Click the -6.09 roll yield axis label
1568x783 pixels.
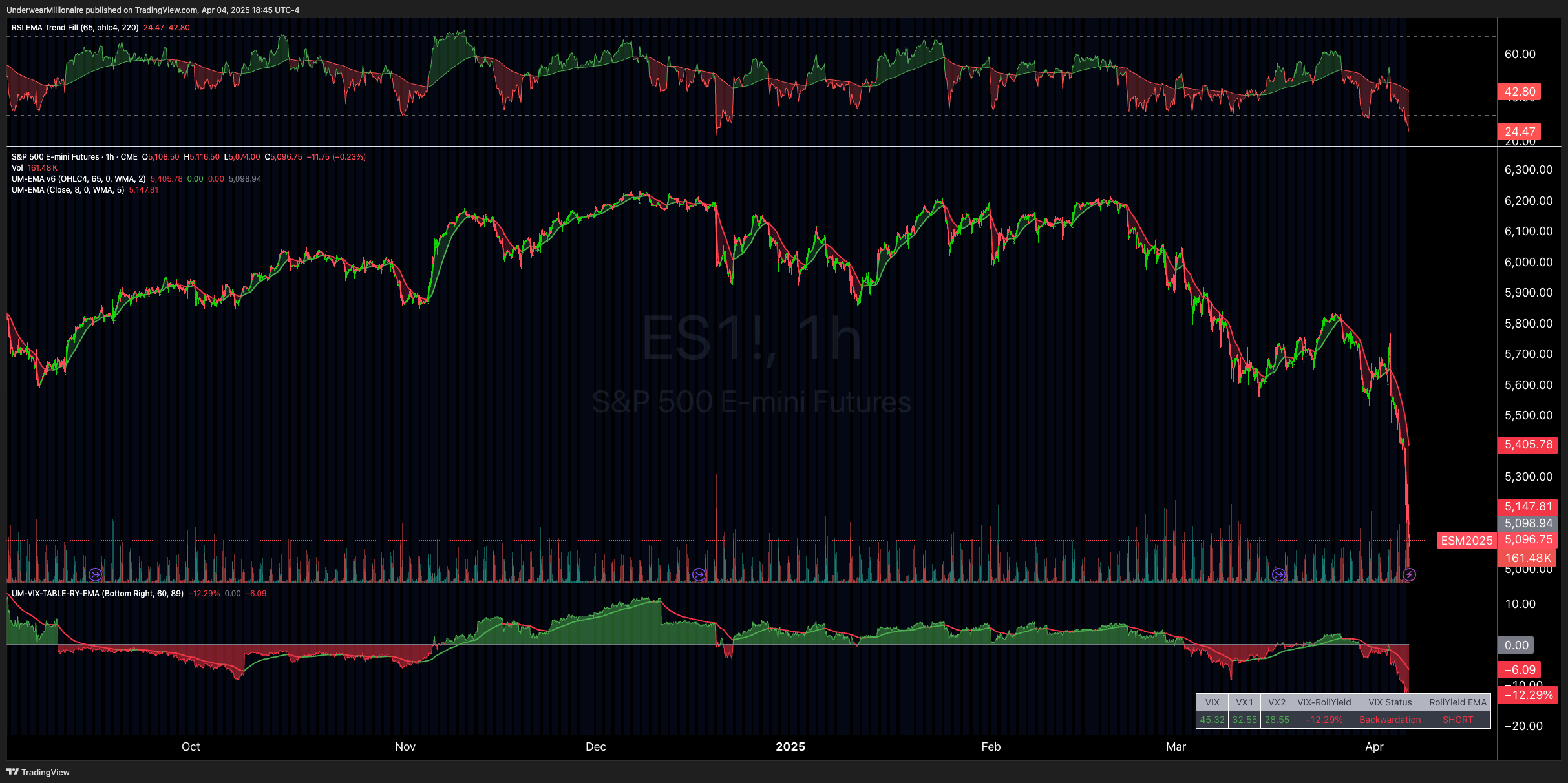pos(1520,670)
